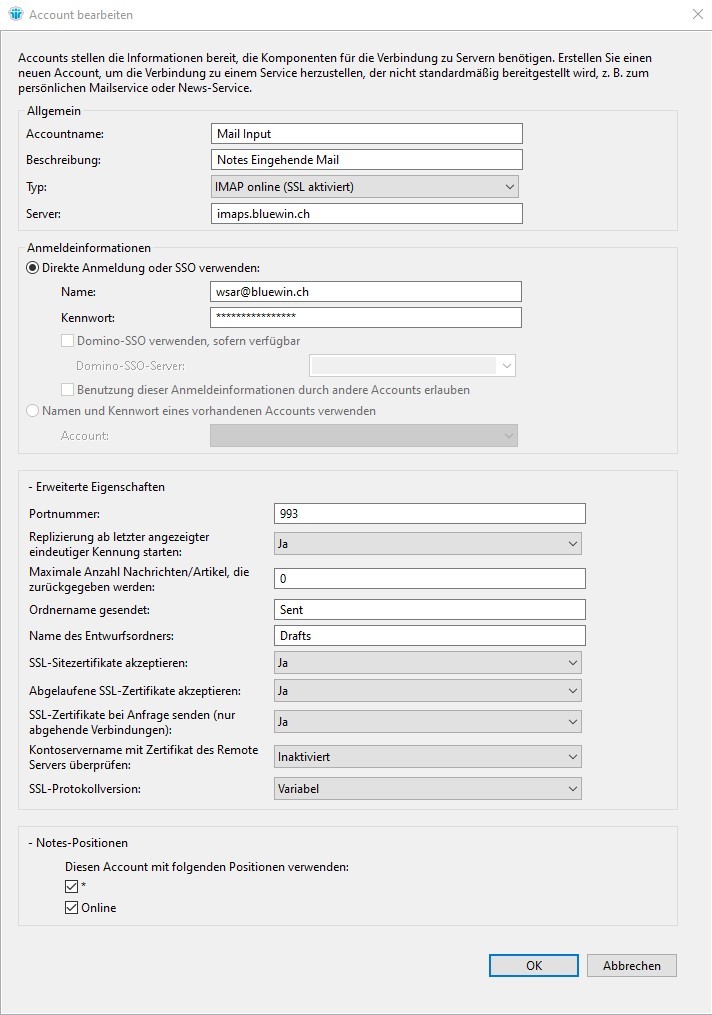Screen dimensions: 712x1015
Task: Click the HCL Notes icon in title bar
Action: (15, 15)
